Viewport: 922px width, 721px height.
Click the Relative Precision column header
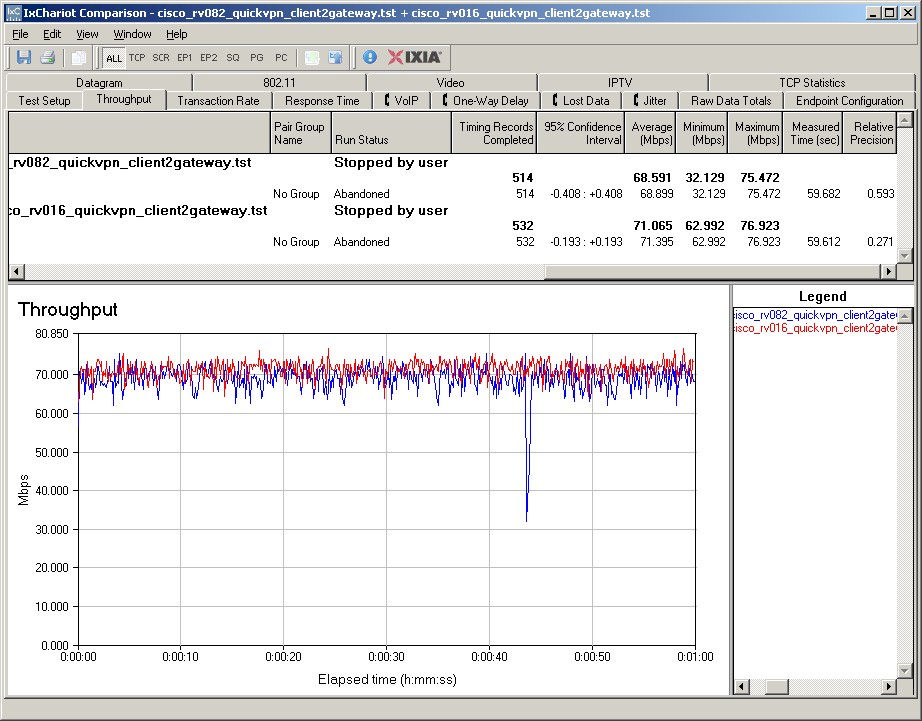coord(870,133)
